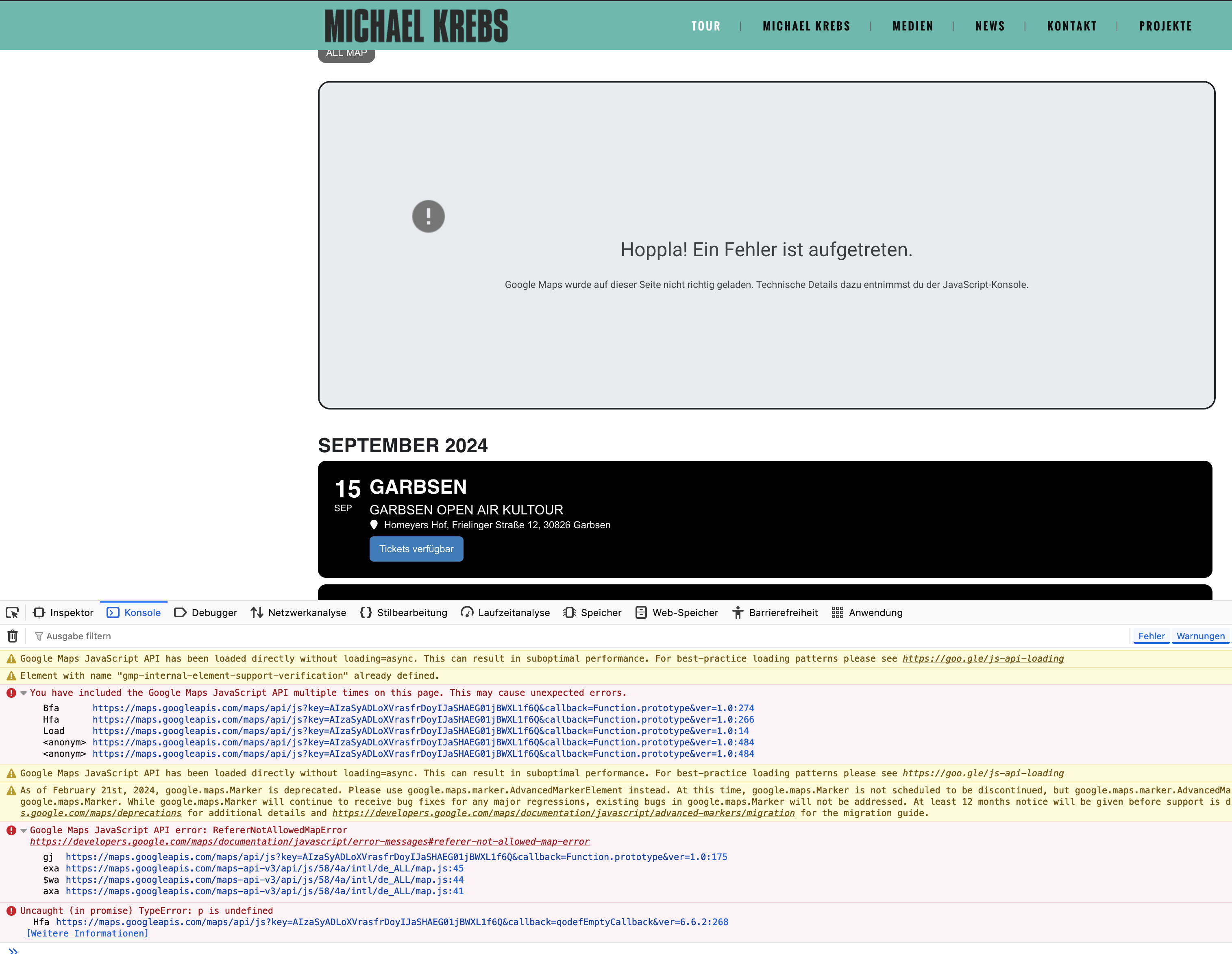The image size is (1232, 954).
Task: Switch to the Konsole tab
Action: click(134, 613)
